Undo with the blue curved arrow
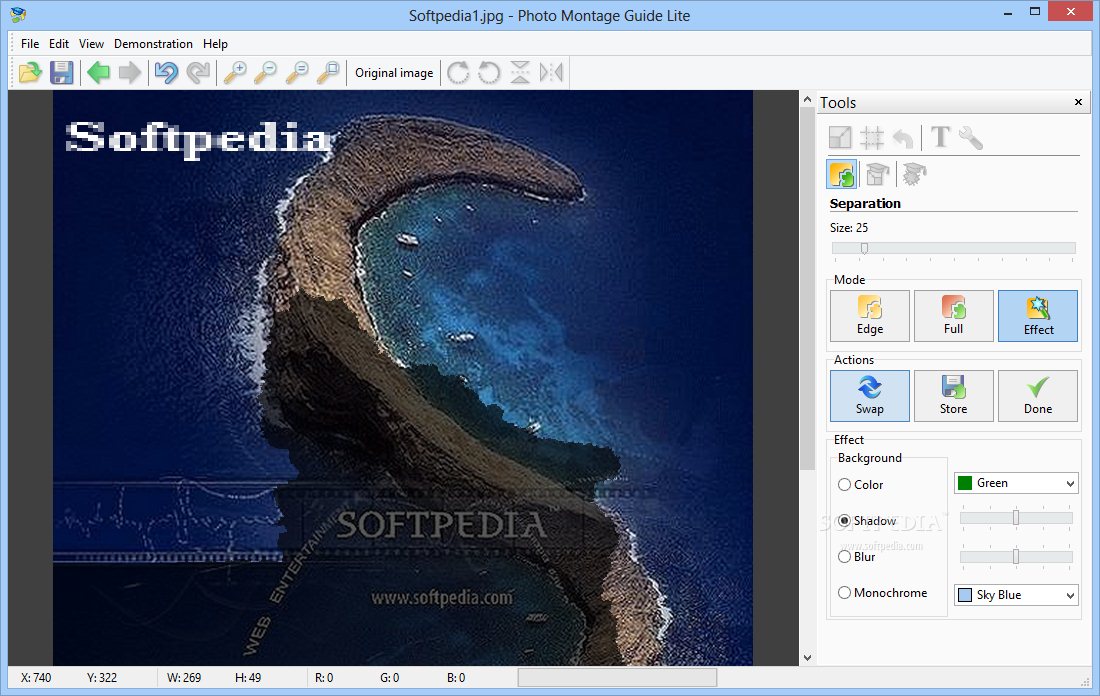The height and width of the screenshot is (696, 1100). [166, 72]
